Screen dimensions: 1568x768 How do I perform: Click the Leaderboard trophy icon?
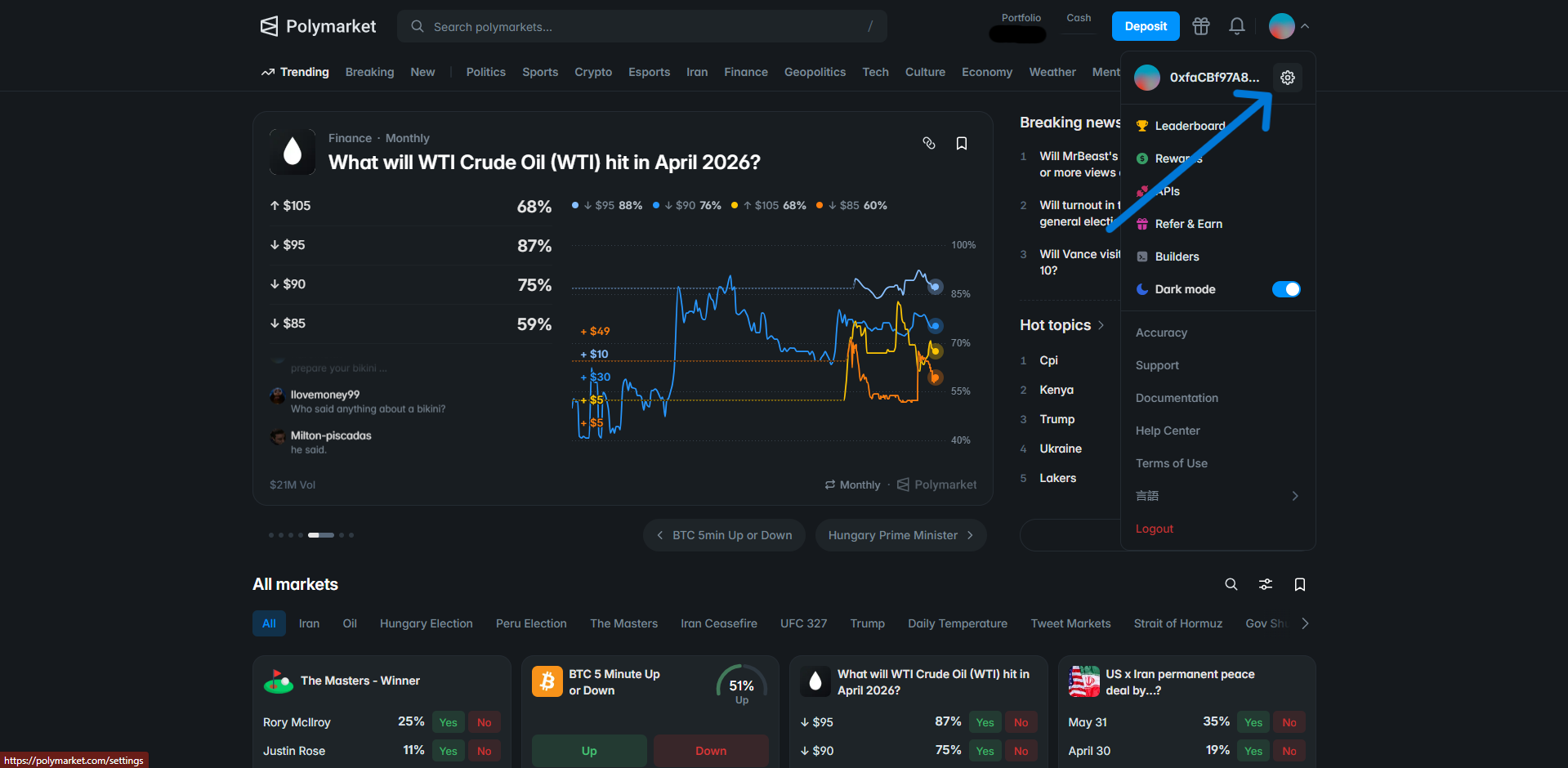click(x=1142, y=126)
